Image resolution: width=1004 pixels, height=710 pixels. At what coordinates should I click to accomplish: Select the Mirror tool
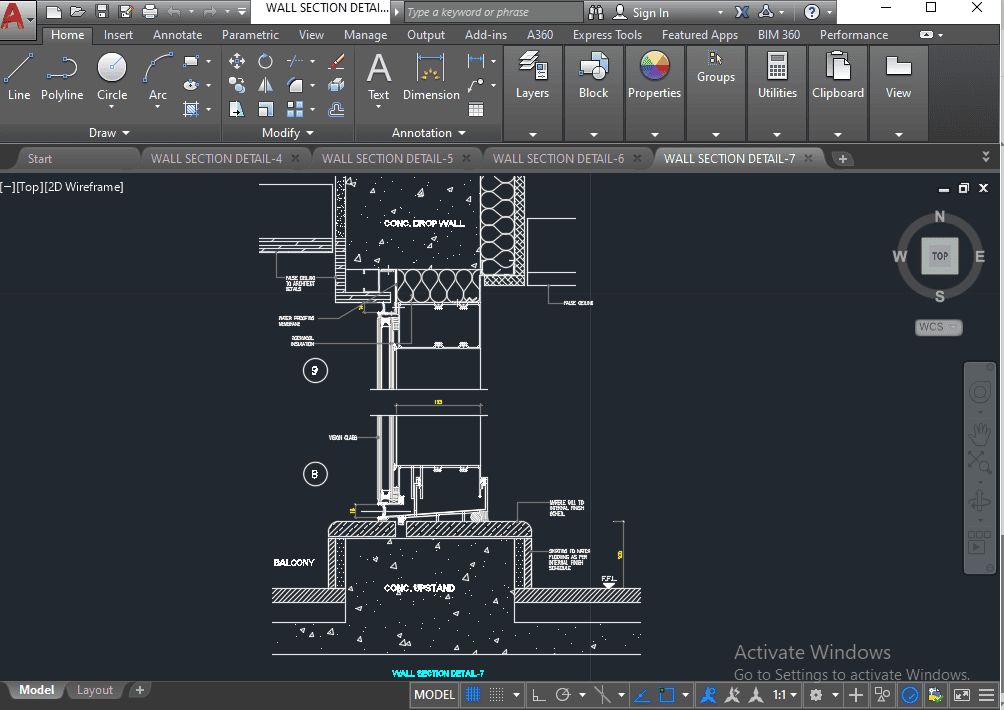(266, 85)
